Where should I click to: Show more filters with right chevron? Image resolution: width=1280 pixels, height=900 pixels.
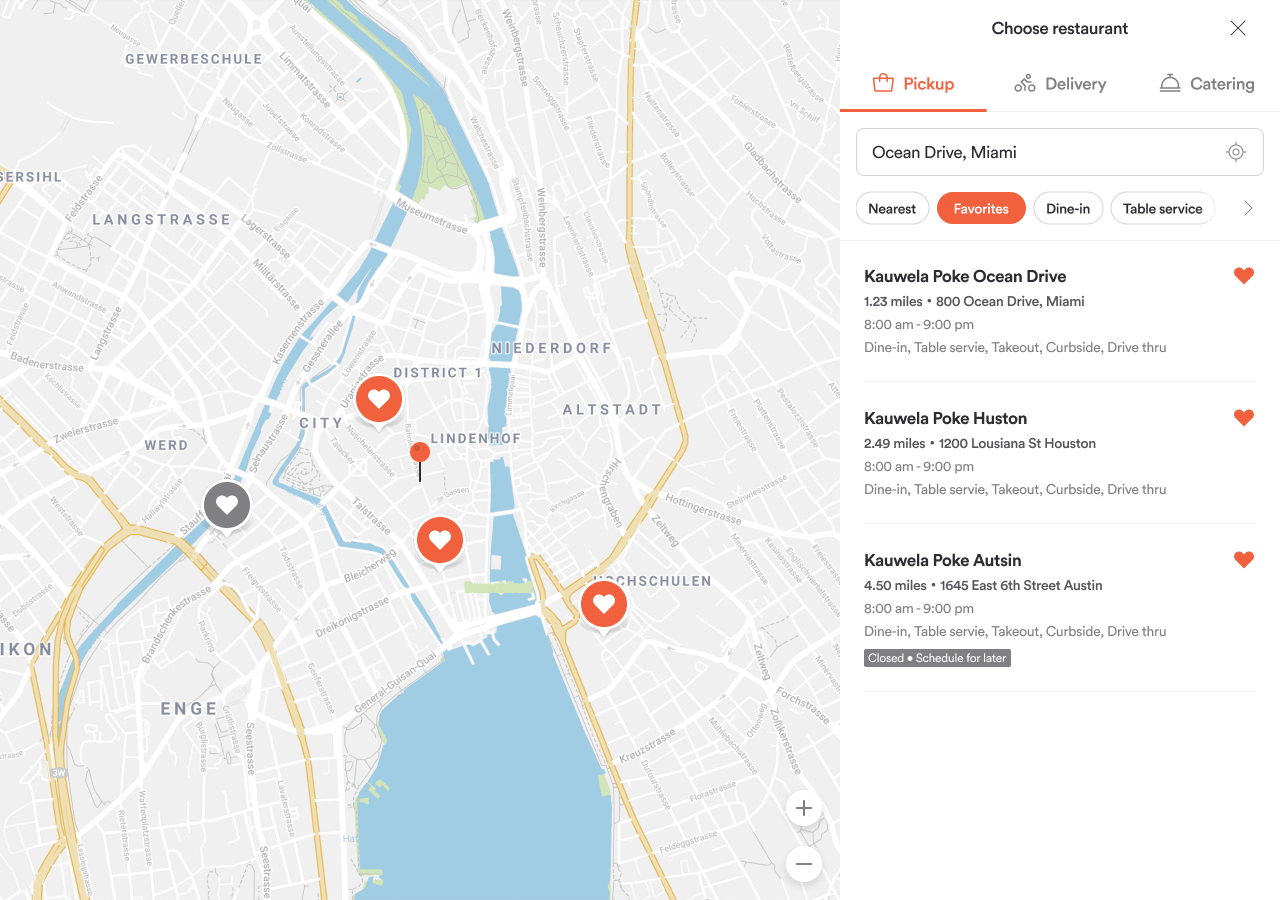(x=1248, y=208)
